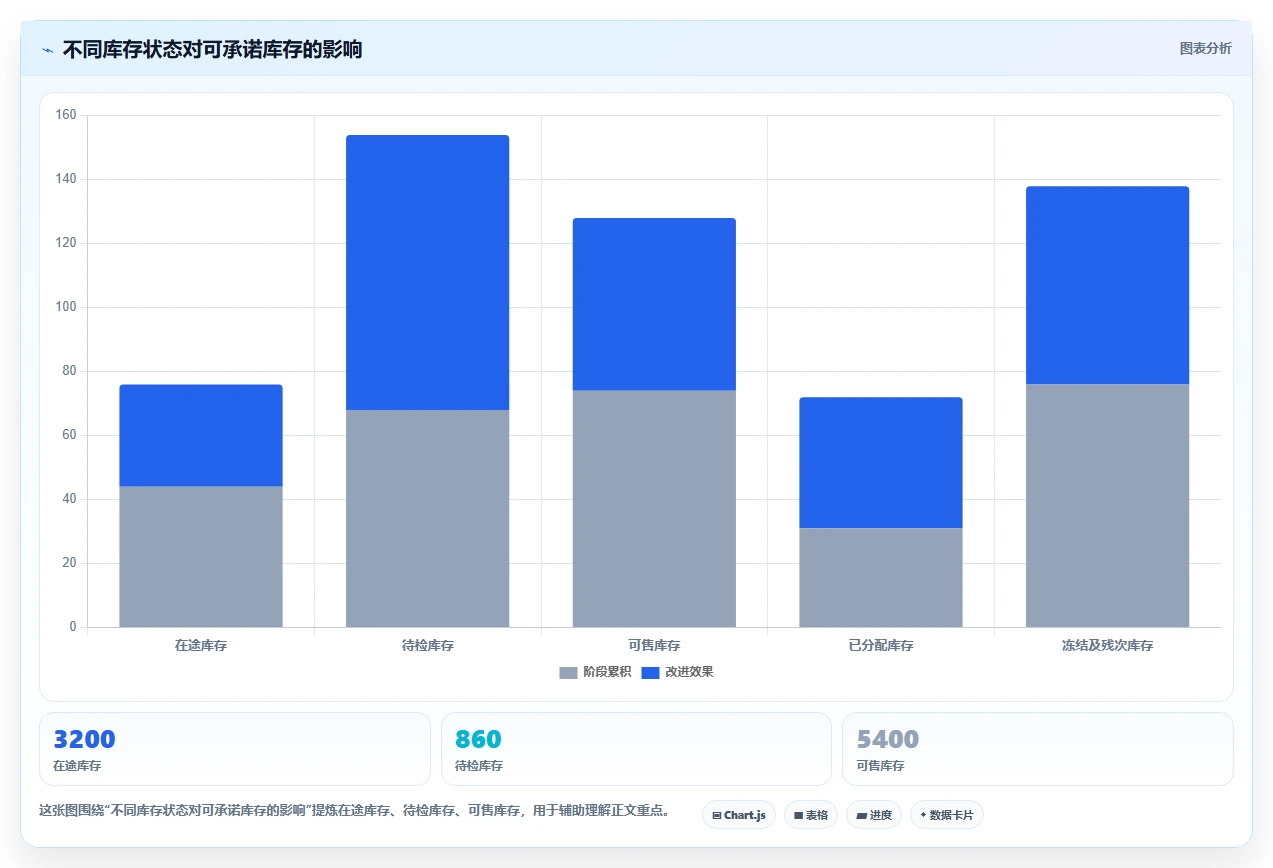Toggle the 阶段累积 legend entry
Screen dimensions: 1273x868
(x=595, y=672)
